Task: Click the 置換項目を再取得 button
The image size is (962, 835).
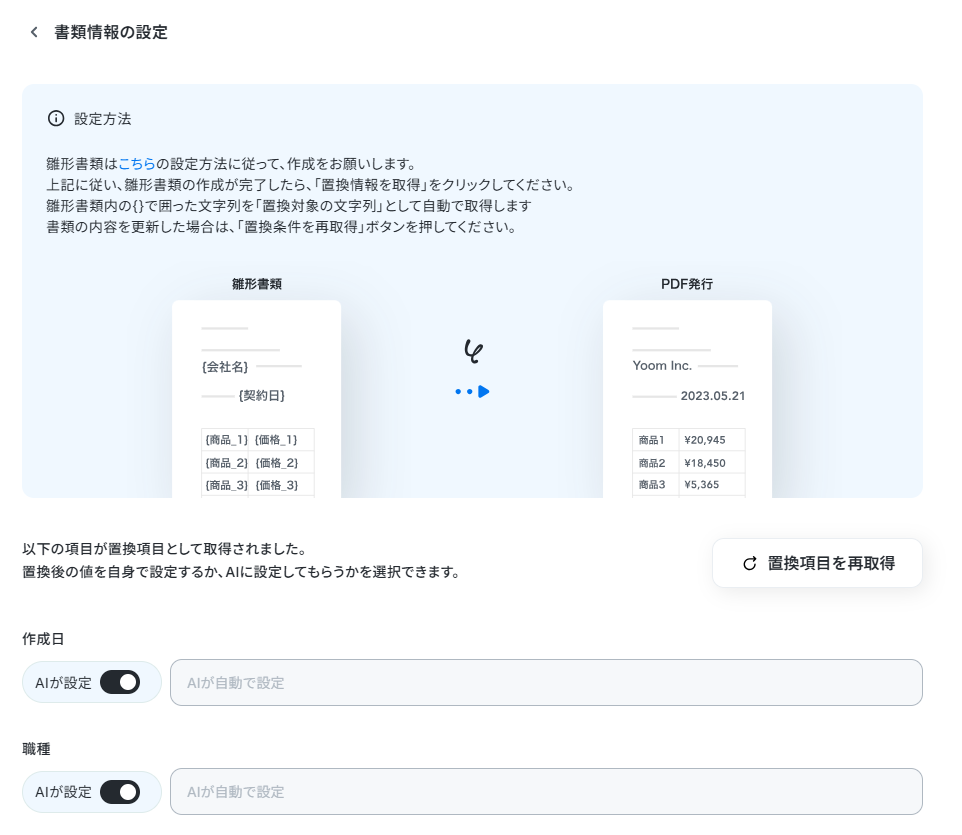Action: pyautogui.click(x=817, y=563)
